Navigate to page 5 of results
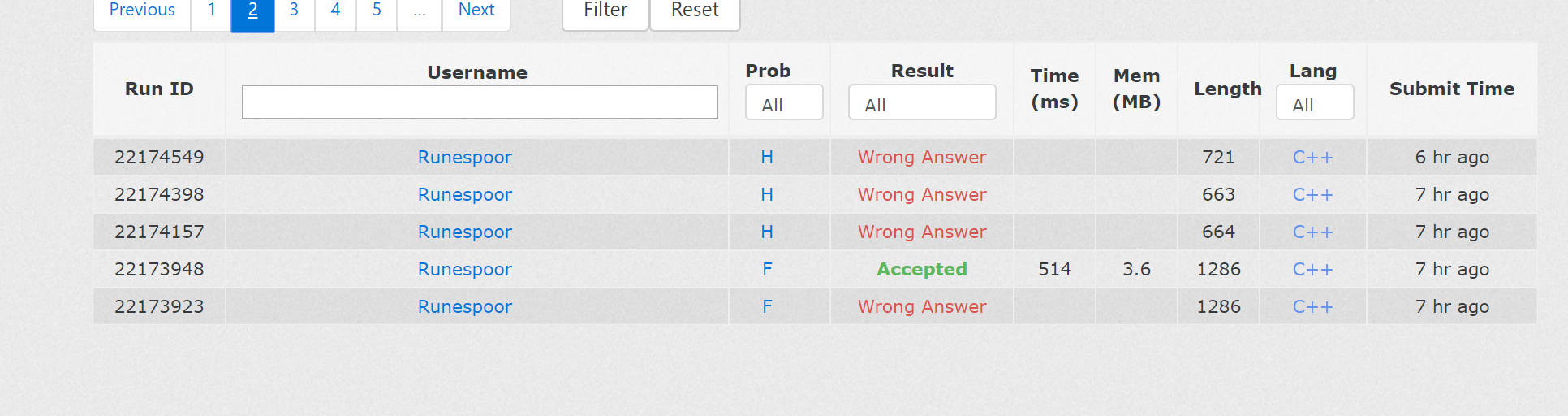This screenshot has width=1568, height=416. point(377,11)
